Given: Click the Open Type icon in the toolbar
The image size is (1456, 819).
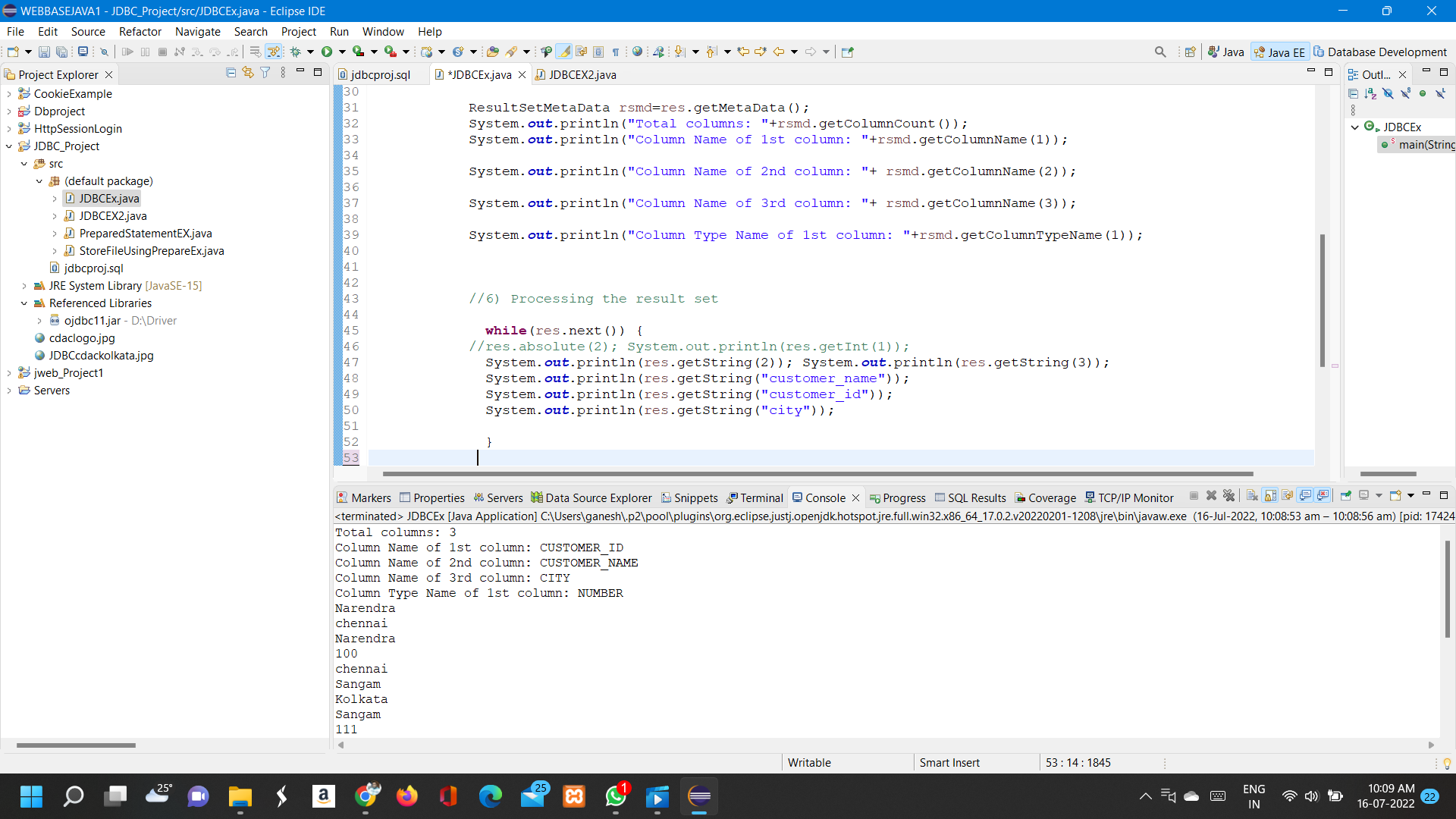Looking at the screenshot, I should (493, 52).
